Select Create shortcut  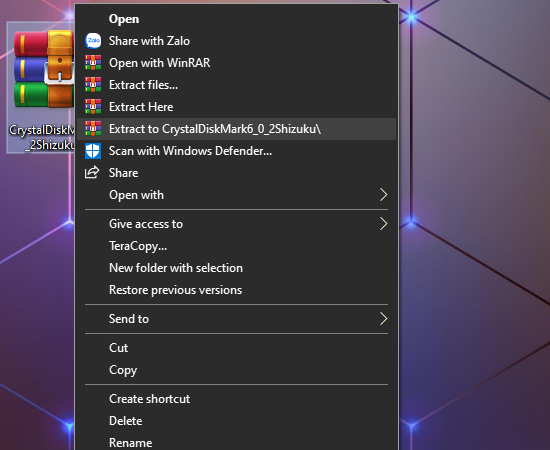pos(236,399)
